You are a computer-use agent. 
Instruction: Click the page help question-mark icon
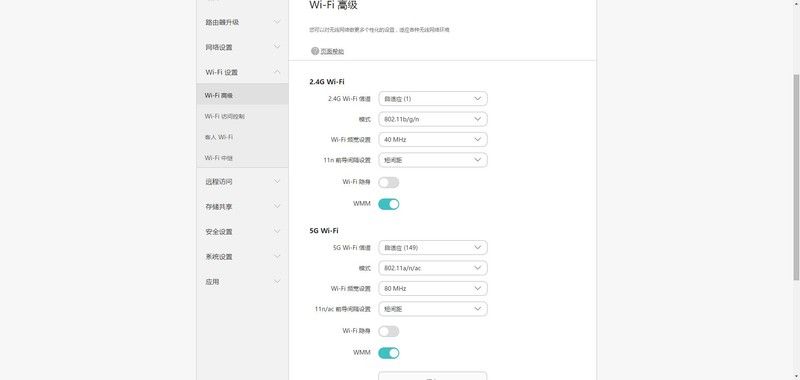[x=315, y=51]
